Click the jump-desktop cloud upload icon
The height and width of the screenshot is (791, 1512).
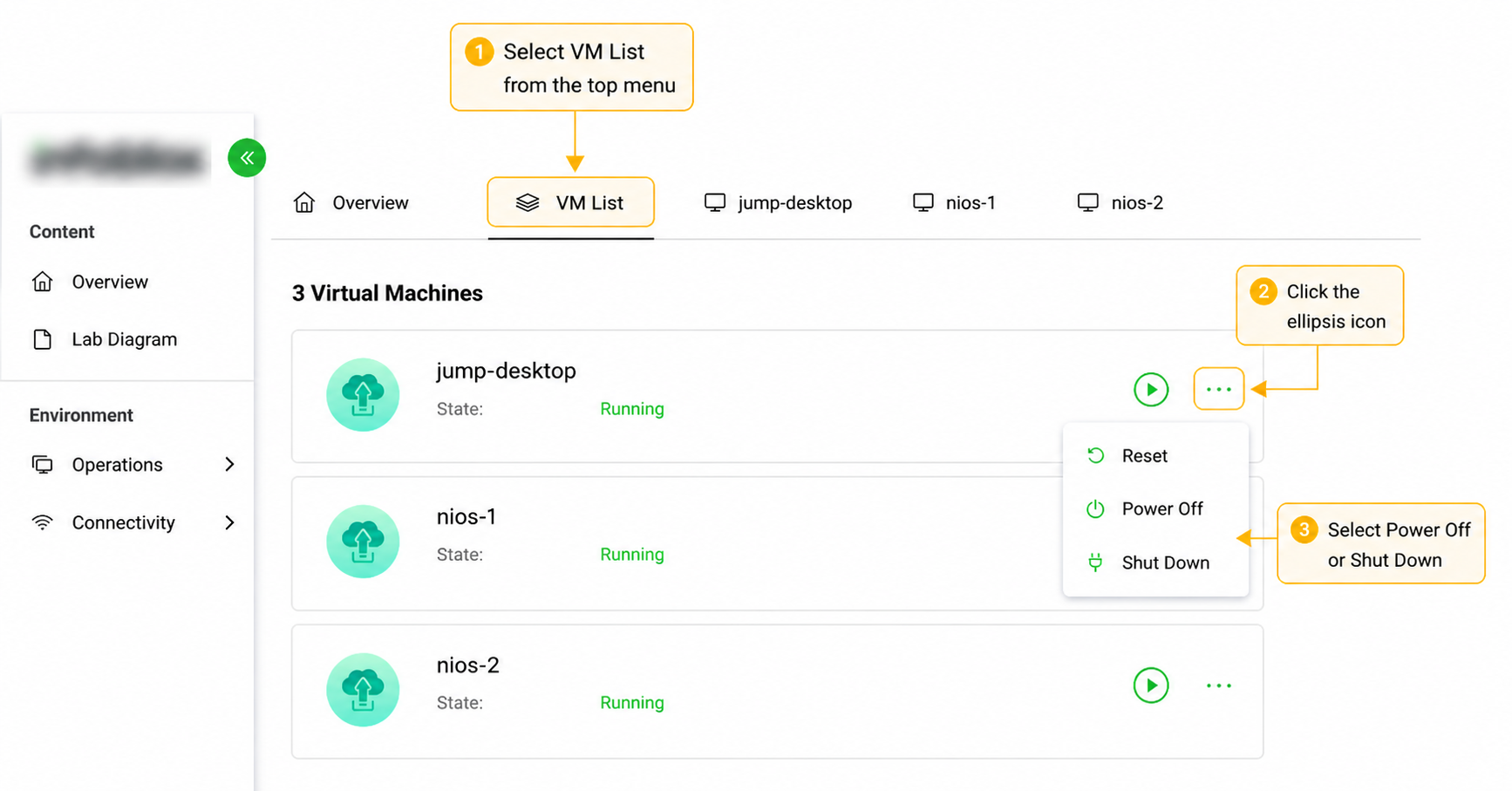[x=363, y=394]
